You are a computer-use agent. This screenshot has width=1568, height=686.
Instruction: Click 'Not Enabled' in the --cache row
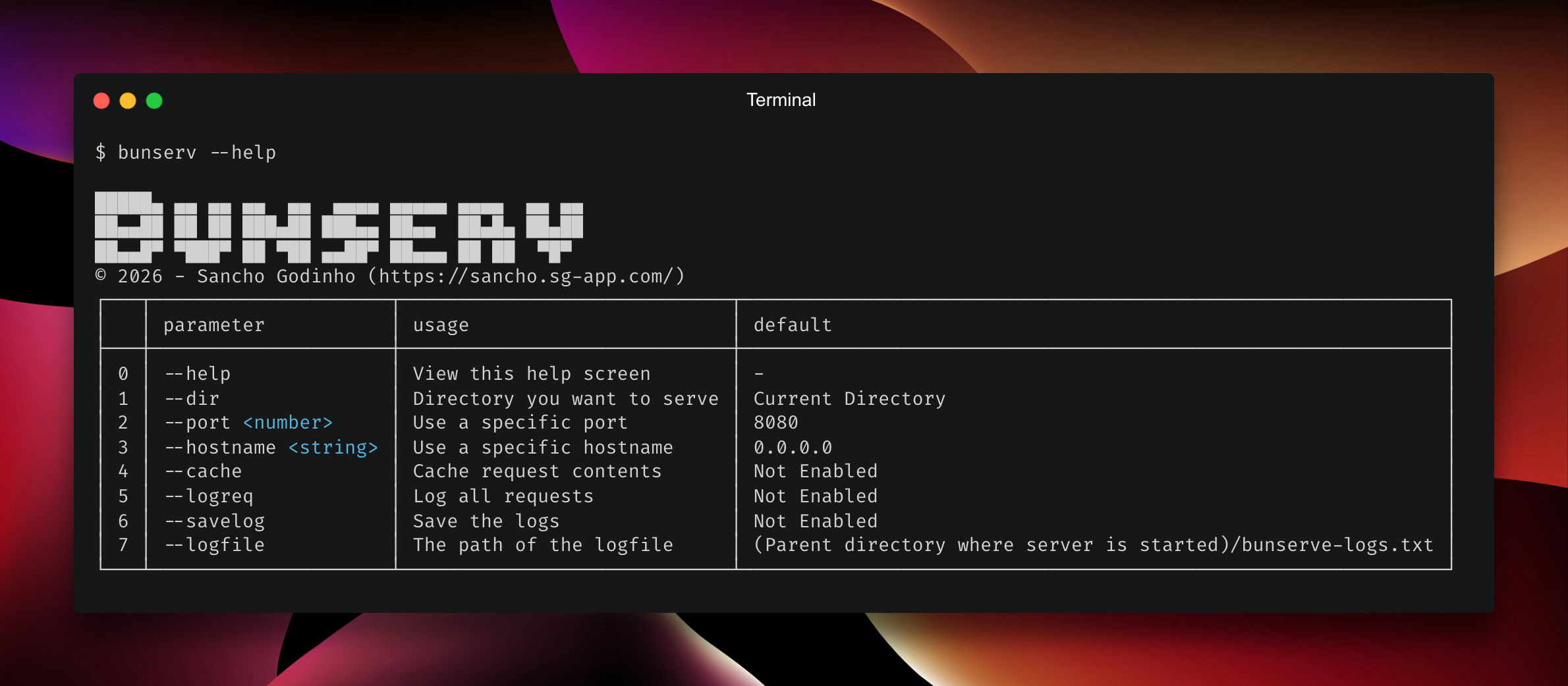click(816, 471)
